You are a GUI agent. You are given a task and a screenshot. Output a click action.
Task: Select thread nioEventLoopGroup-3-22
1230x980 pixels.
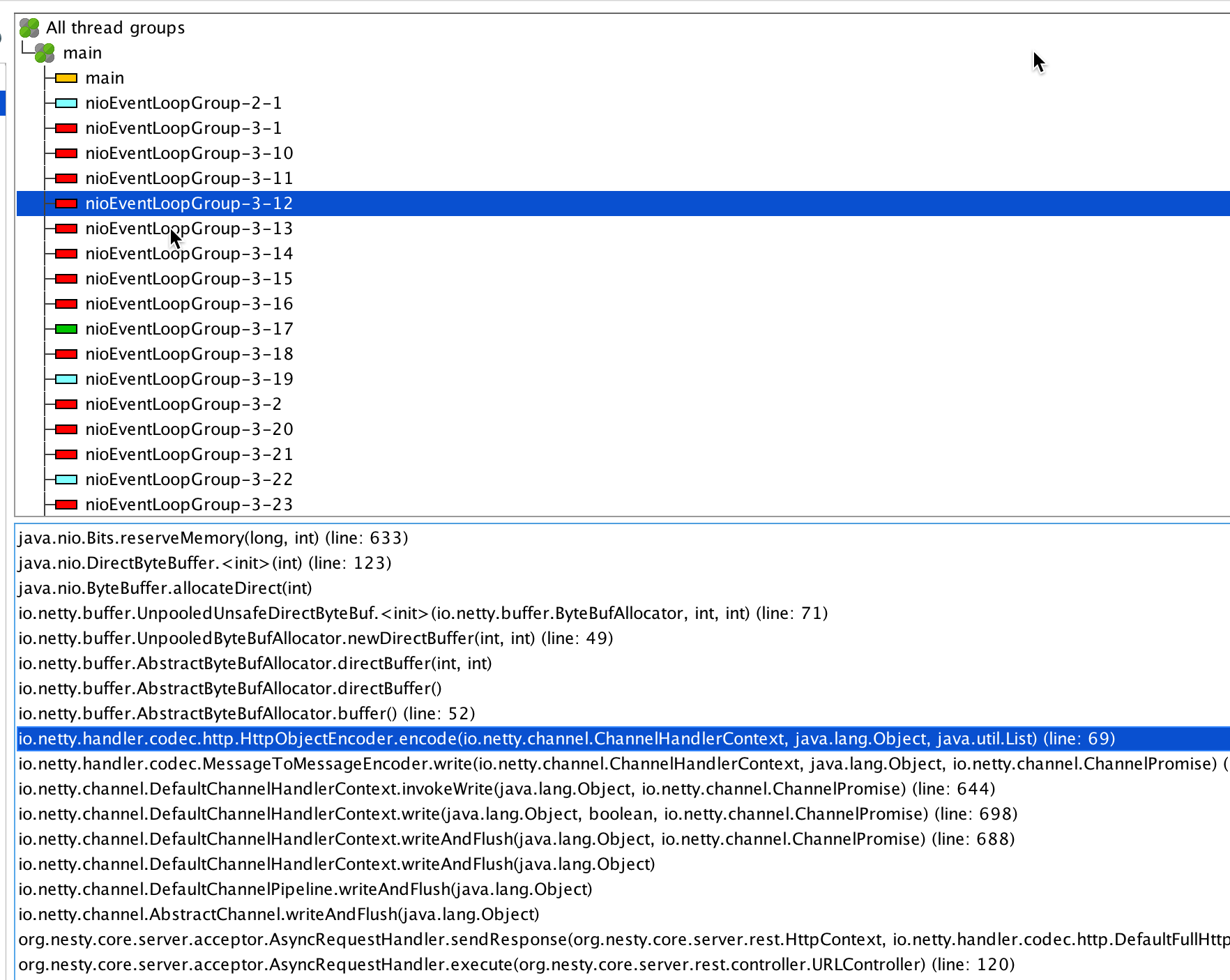pos(189,480)
